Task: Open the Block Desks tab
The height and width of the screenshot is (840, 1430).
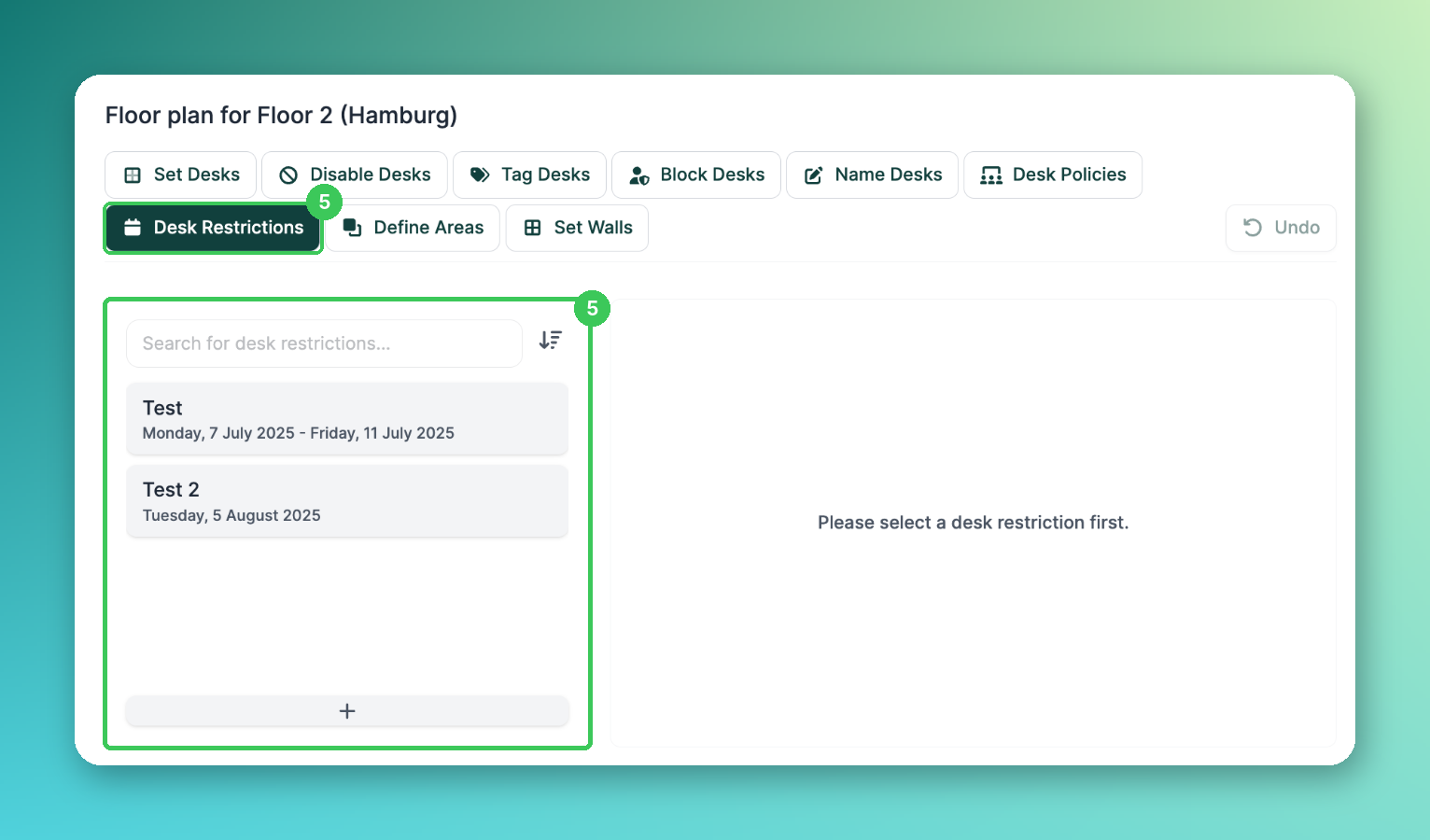Action: tap(696, 175)
